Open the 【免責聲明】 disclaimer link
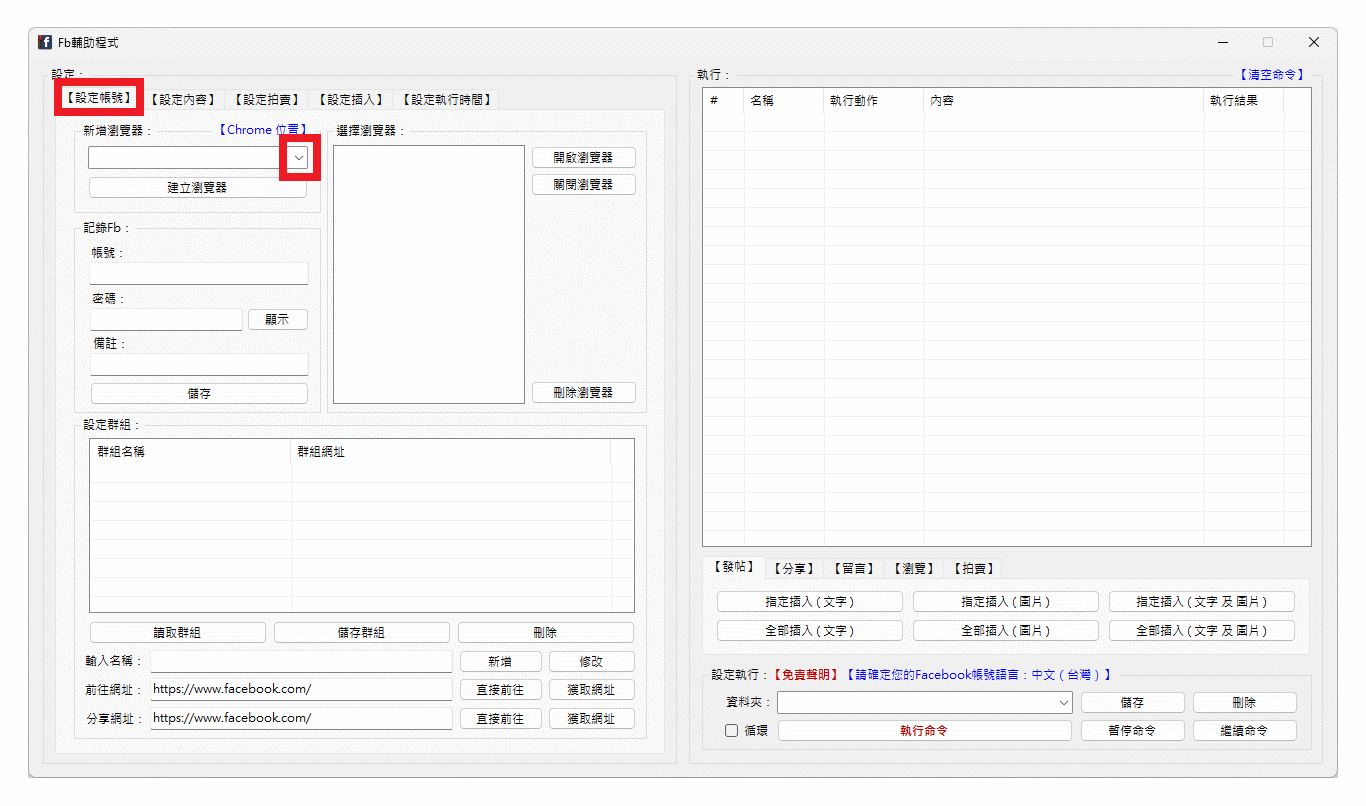The height and width of the screenshot is (806, 1366). [x=805, y=675]
